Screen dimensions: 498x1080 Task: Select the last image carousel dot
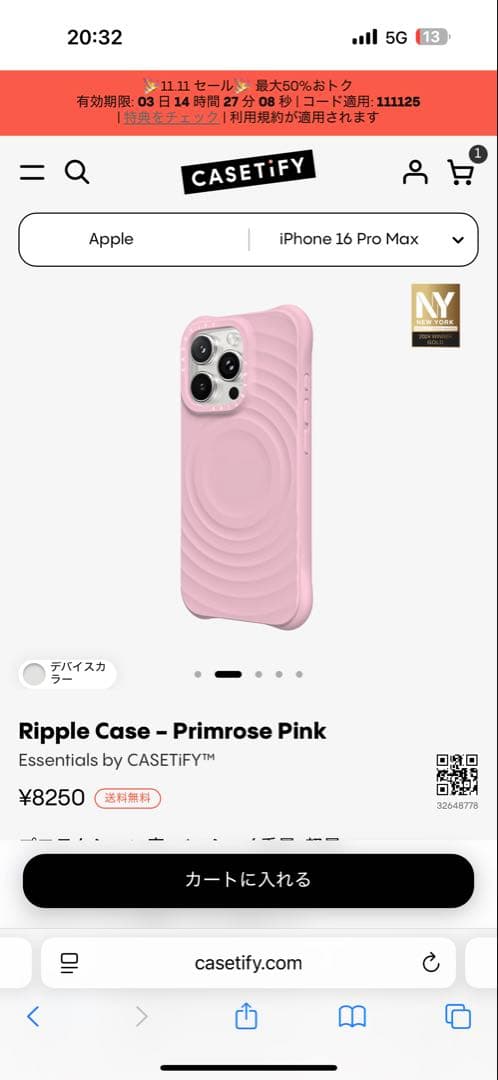(x=299, y=674)
